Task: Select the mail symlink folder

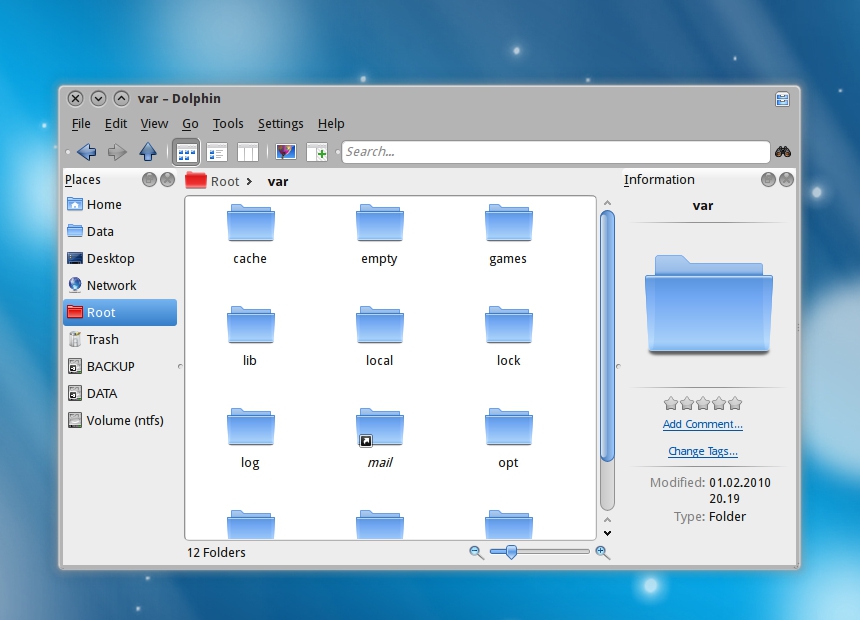Action: [379, 439]
